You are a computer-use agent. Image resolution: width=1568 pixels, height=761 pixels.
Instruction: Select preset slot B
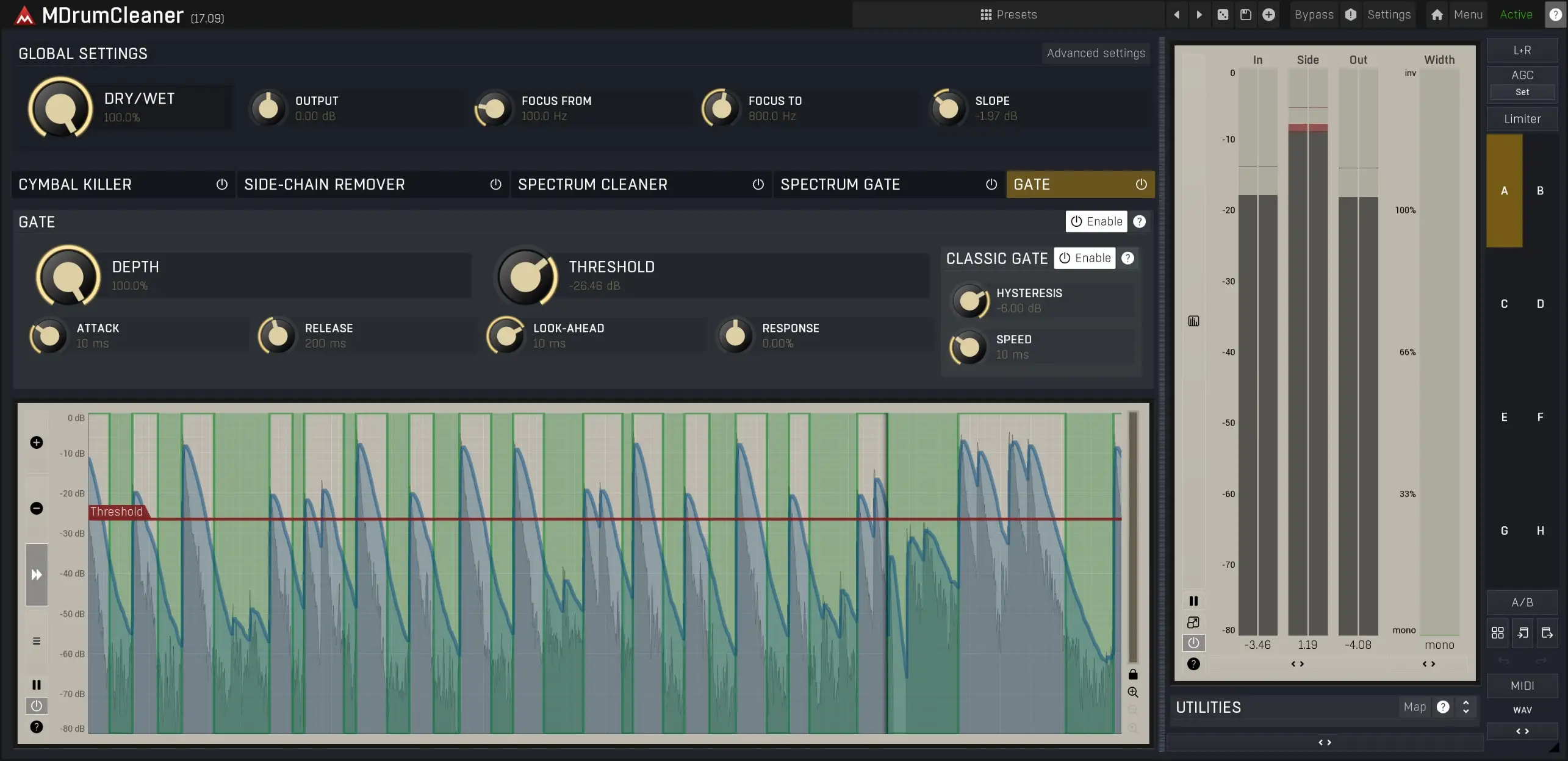coord(1540,190)
